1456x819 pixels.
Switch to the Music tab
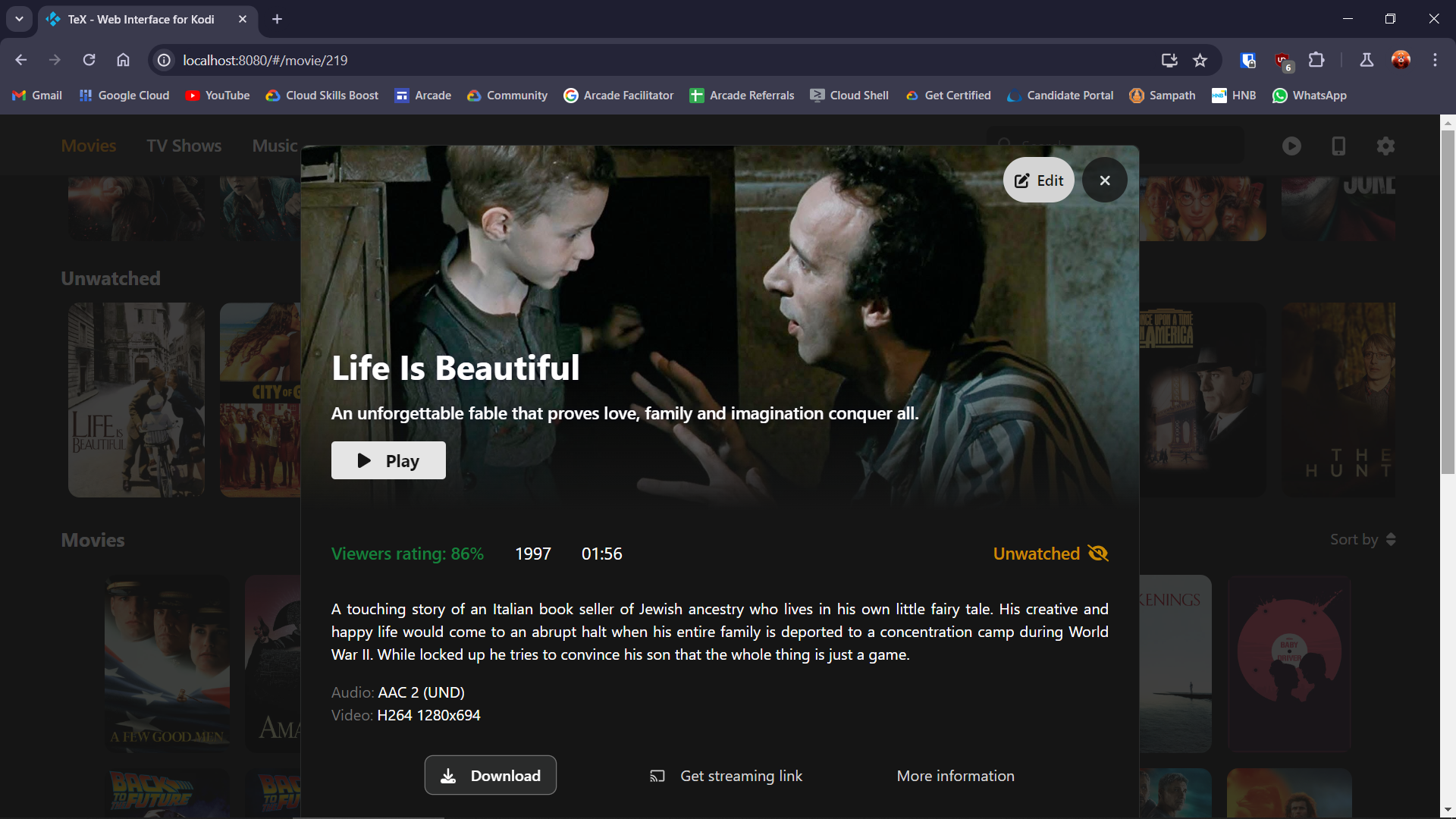click(x=275, y=146)
